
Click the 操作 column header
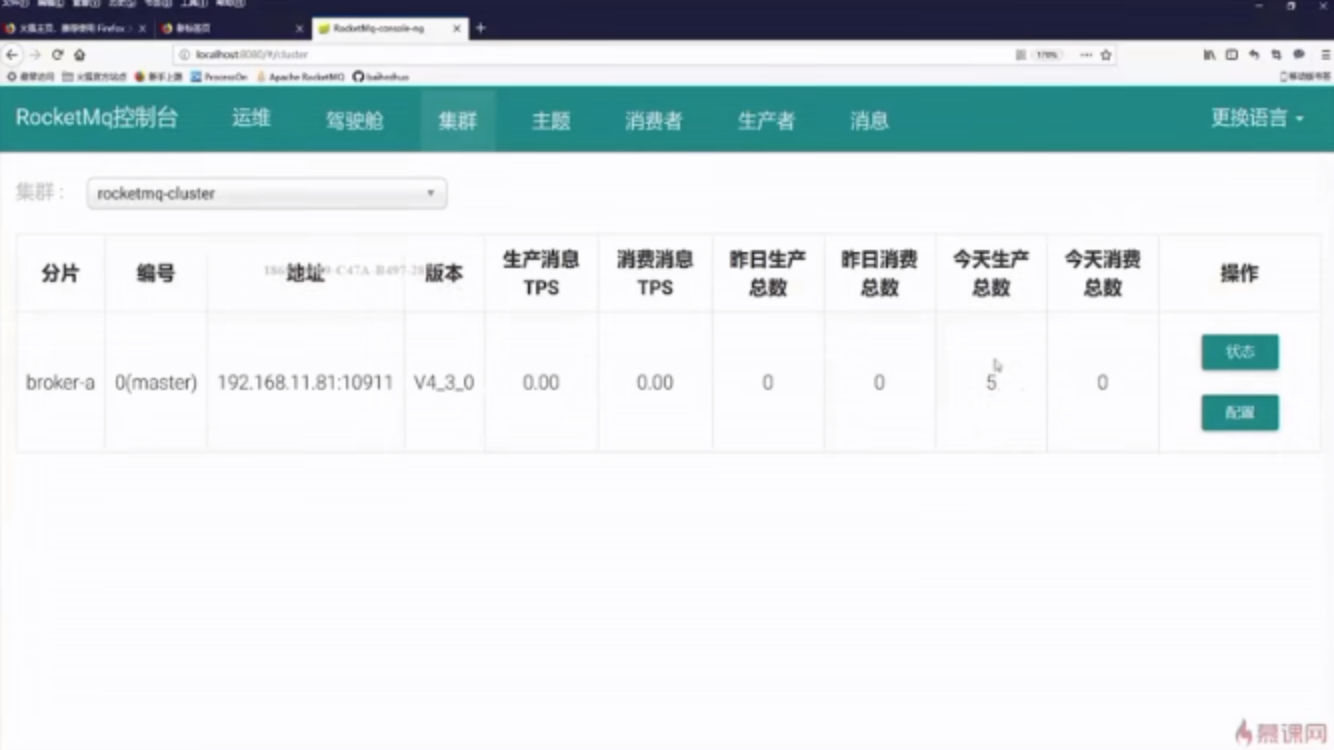coord(1239,274)
